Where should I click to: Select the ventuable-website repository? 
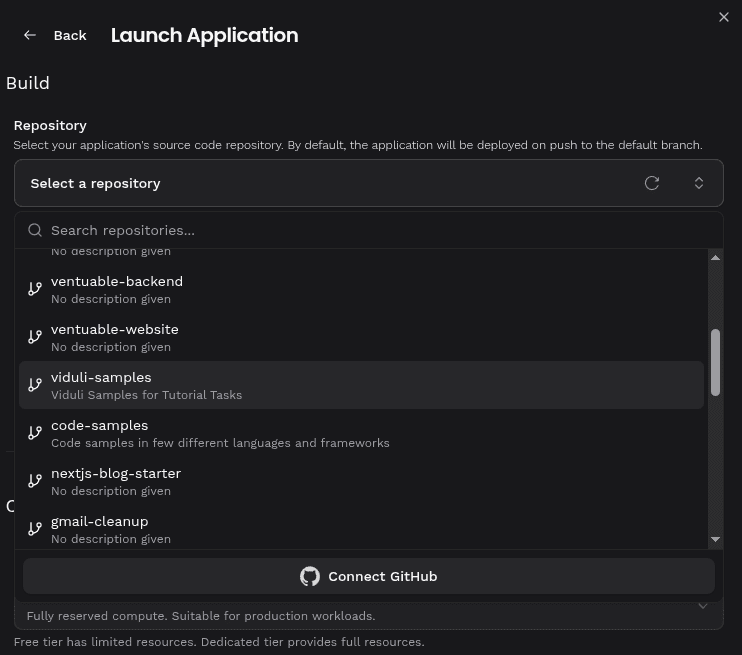pos(362,337)
